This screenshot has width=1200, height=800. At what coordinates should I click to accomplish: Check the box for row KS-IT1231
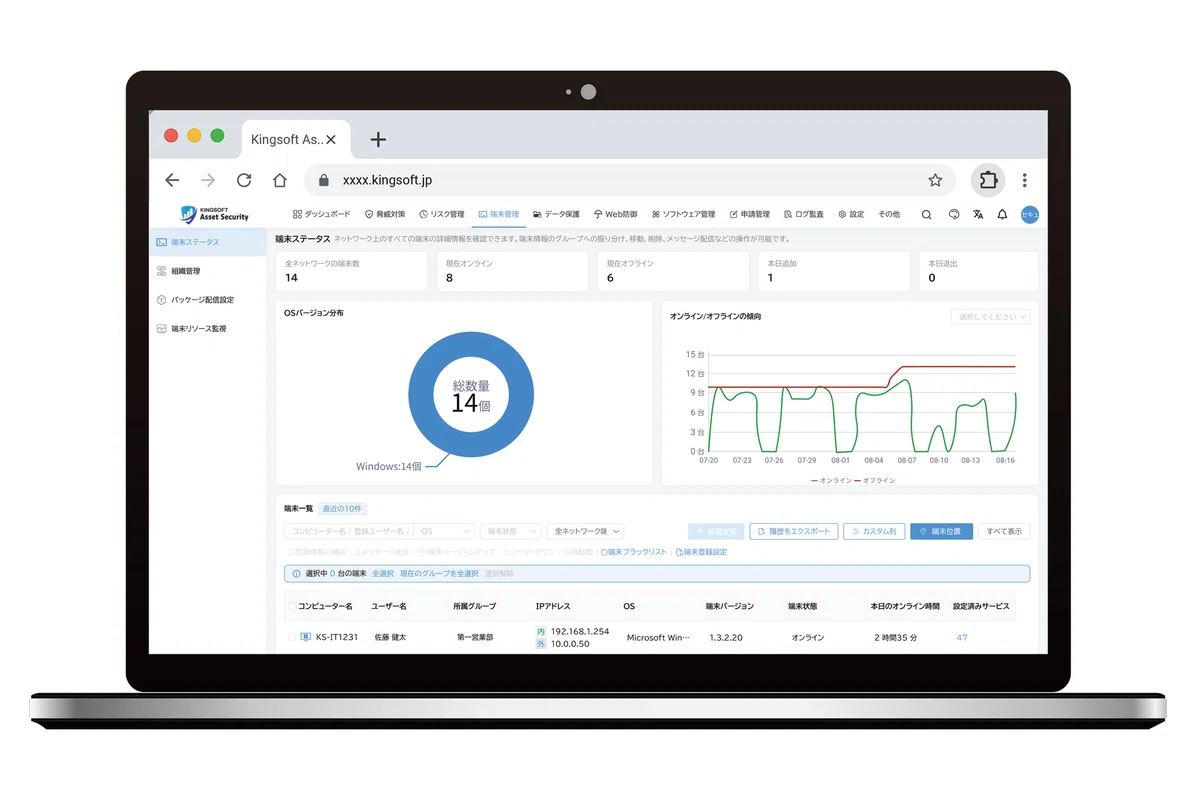292,637
